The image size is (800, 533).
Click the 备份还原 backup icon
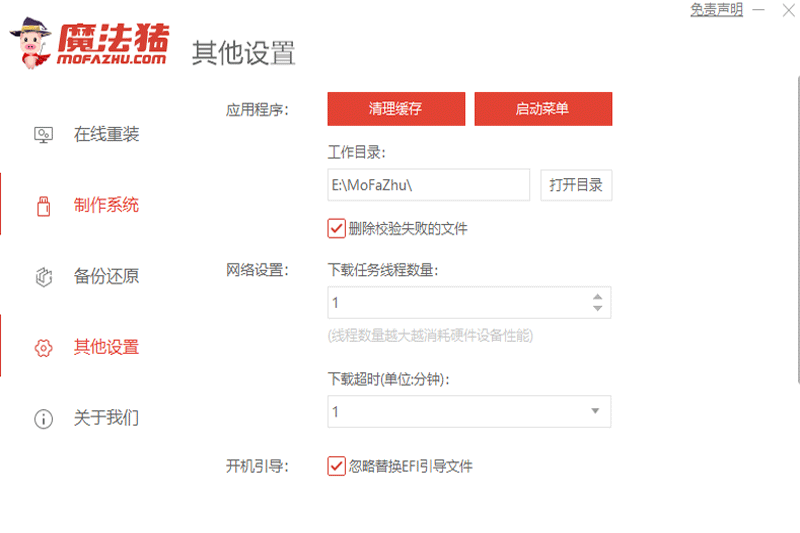pyautogui.click(x=43, y=277)
